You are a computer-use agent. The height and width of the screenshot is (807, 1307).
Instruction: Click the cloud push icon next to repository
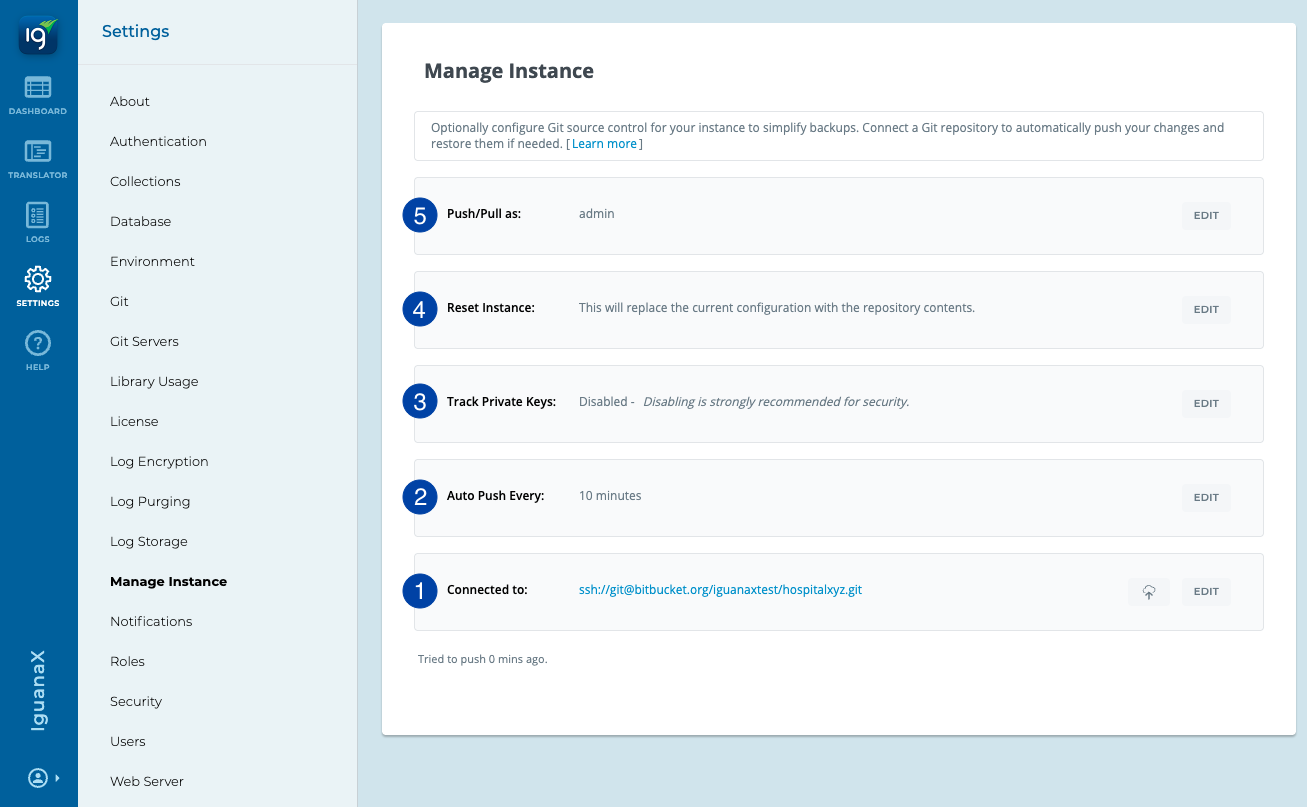point(1149,592)
